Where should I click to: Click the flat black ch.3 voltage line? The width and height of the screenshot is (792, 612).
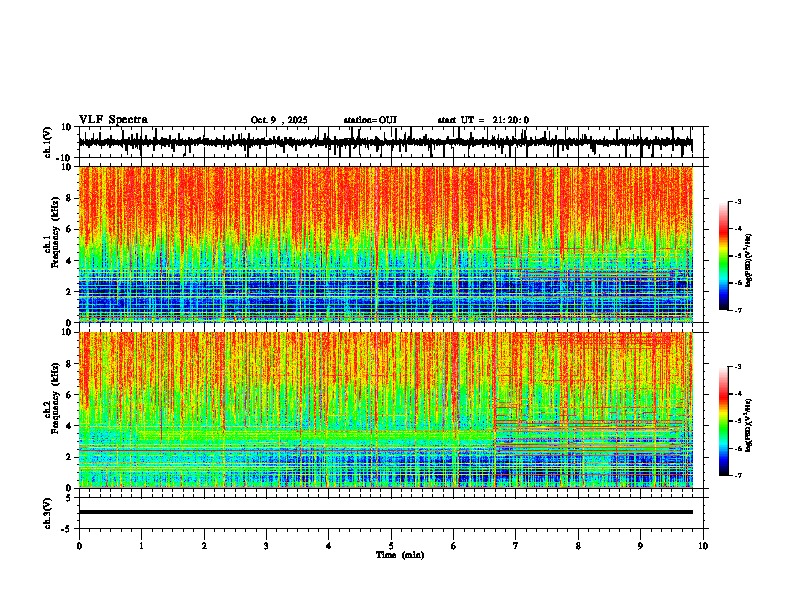pyautogui.click(x=385, y=512)
